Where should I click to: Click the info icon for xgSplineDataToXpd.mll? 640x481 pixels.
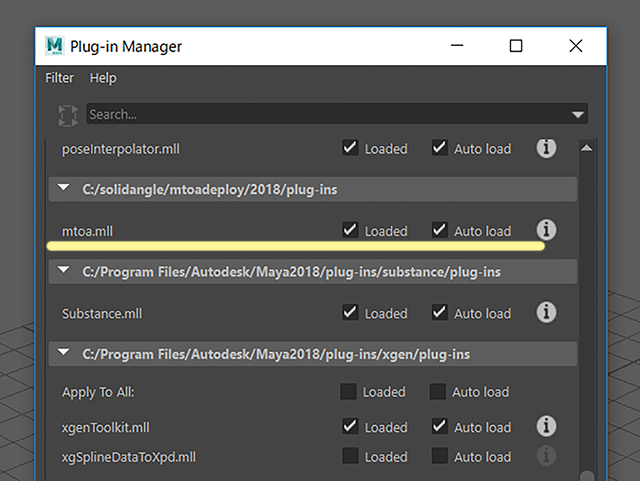point(546,456)
